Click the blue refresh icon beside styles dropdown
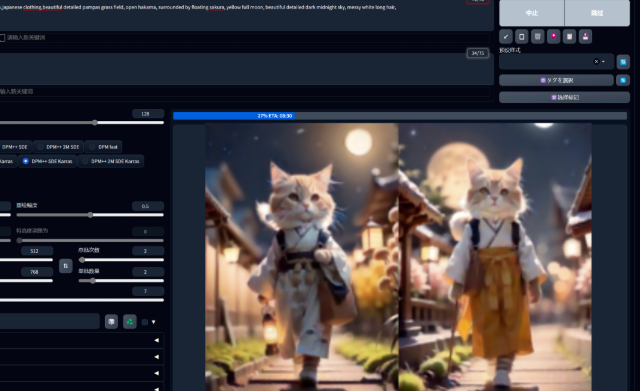The image size is (642, 391). pos(623,62)
